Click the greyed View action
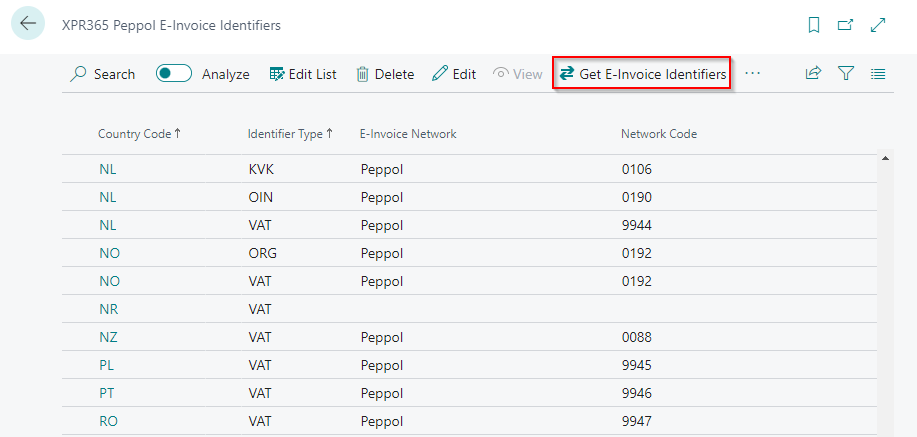The width and height of the screenshot is (917, 437). 518,74
